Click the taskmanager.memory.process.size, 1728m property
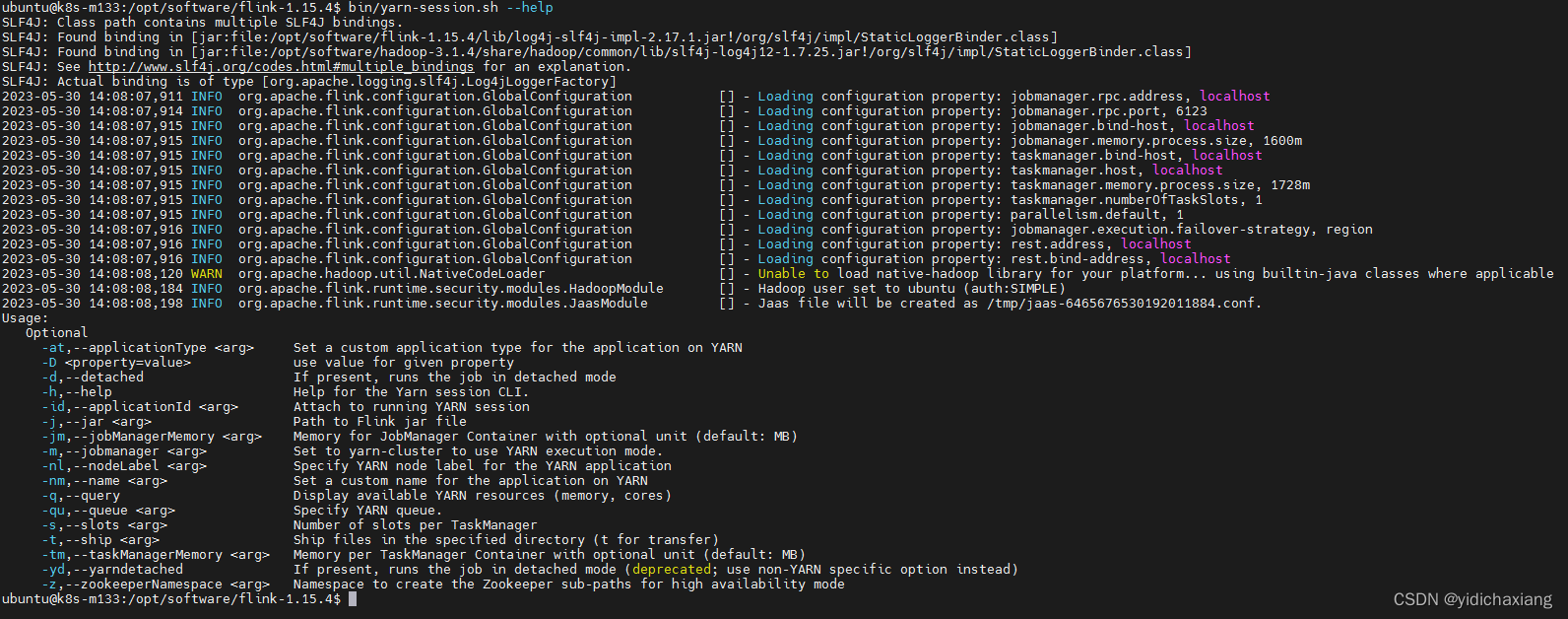Image resolution: width=1568 pixels, height=619 pixels. point(1160,185)
